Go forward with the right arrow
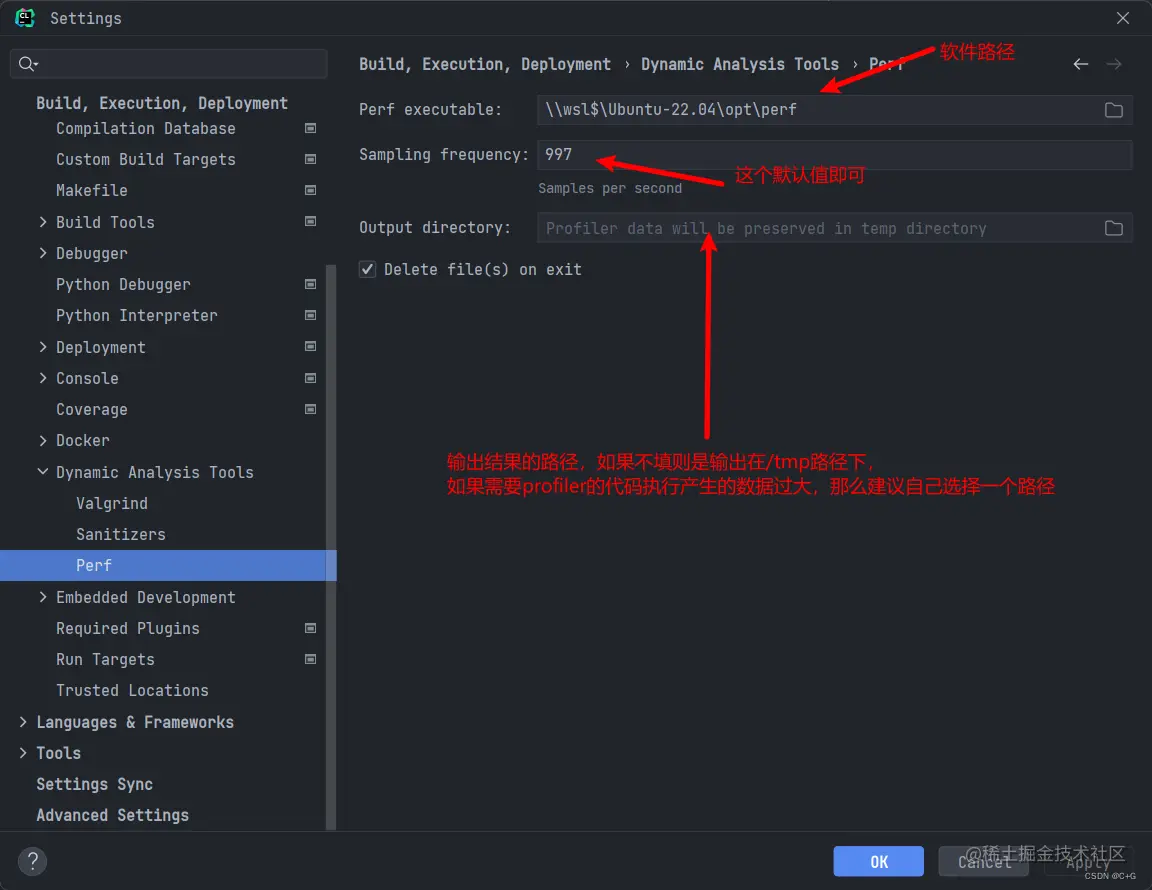The width and height of the screenshot is (1152, 890). coord(1114,65)
